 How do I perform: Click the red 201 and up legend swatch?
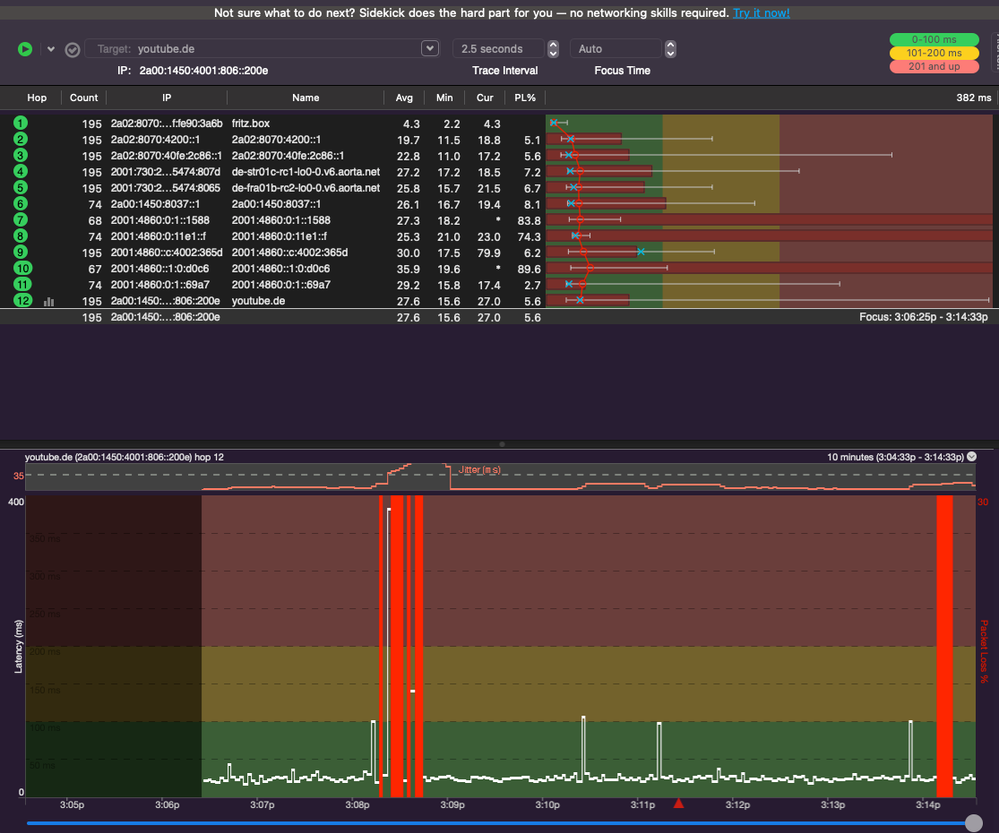pyautogui.click(x=933, y=67)
